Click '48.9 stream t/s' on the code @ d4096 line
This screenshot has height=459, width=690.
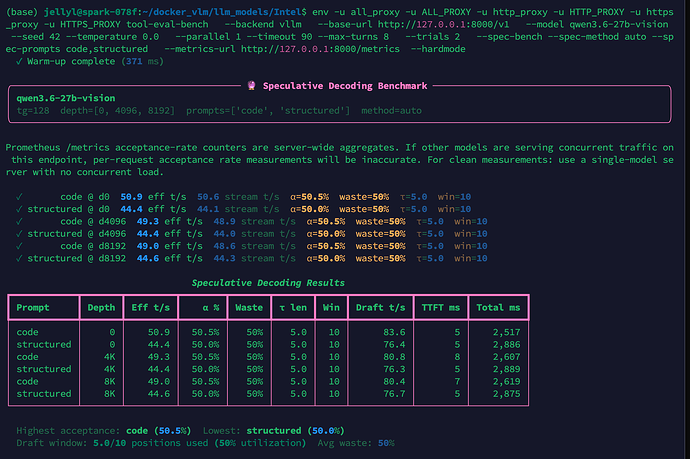pos(254,221)
